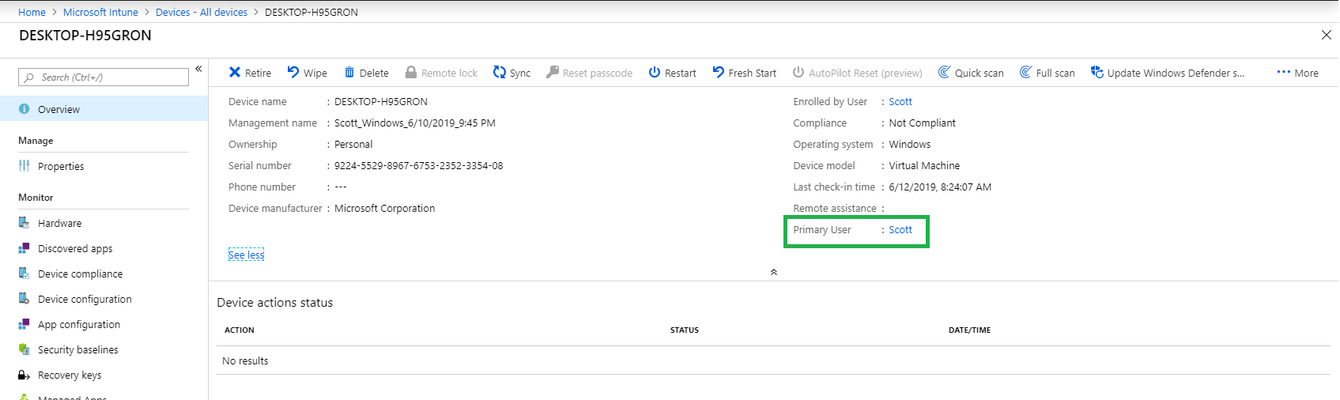
Task: Open Primary User Scott link
Action: tap(901, 230)
